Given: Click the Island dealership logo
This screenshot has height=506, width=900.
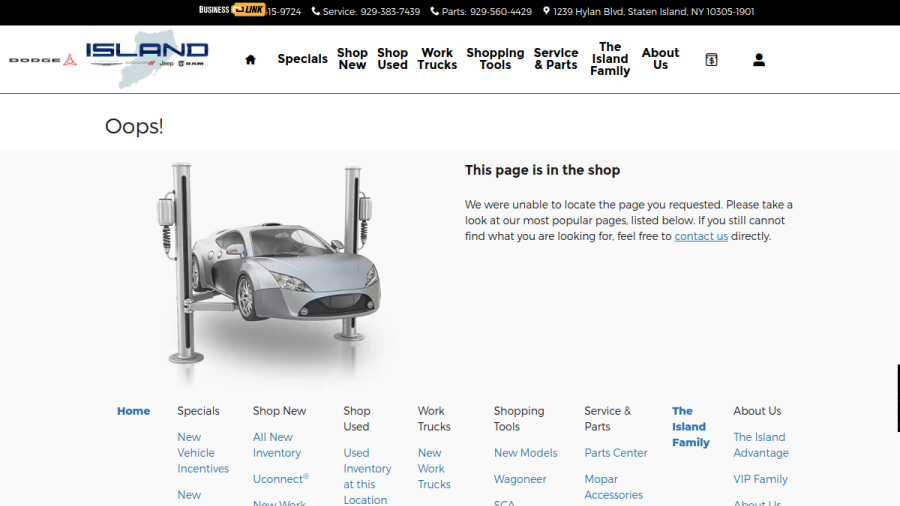Looking at the screenshot, I should pos(147,59).
